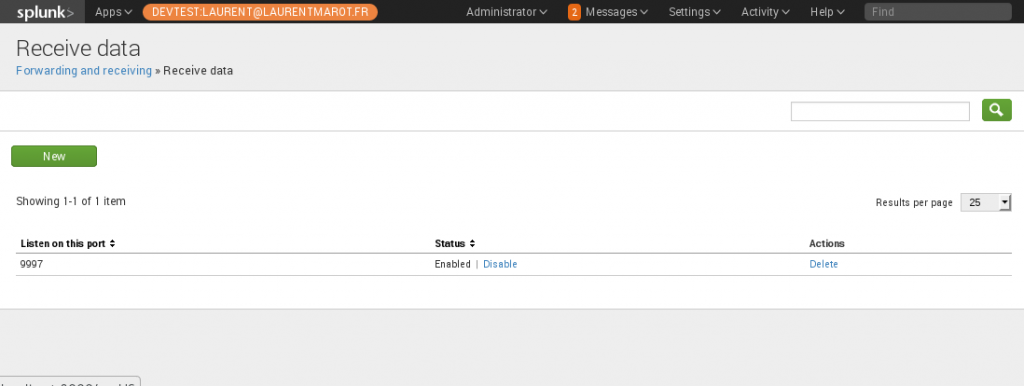Delete the 9997 port entry
Viewport: 1024px width, 386px height.
click(824, 265)
